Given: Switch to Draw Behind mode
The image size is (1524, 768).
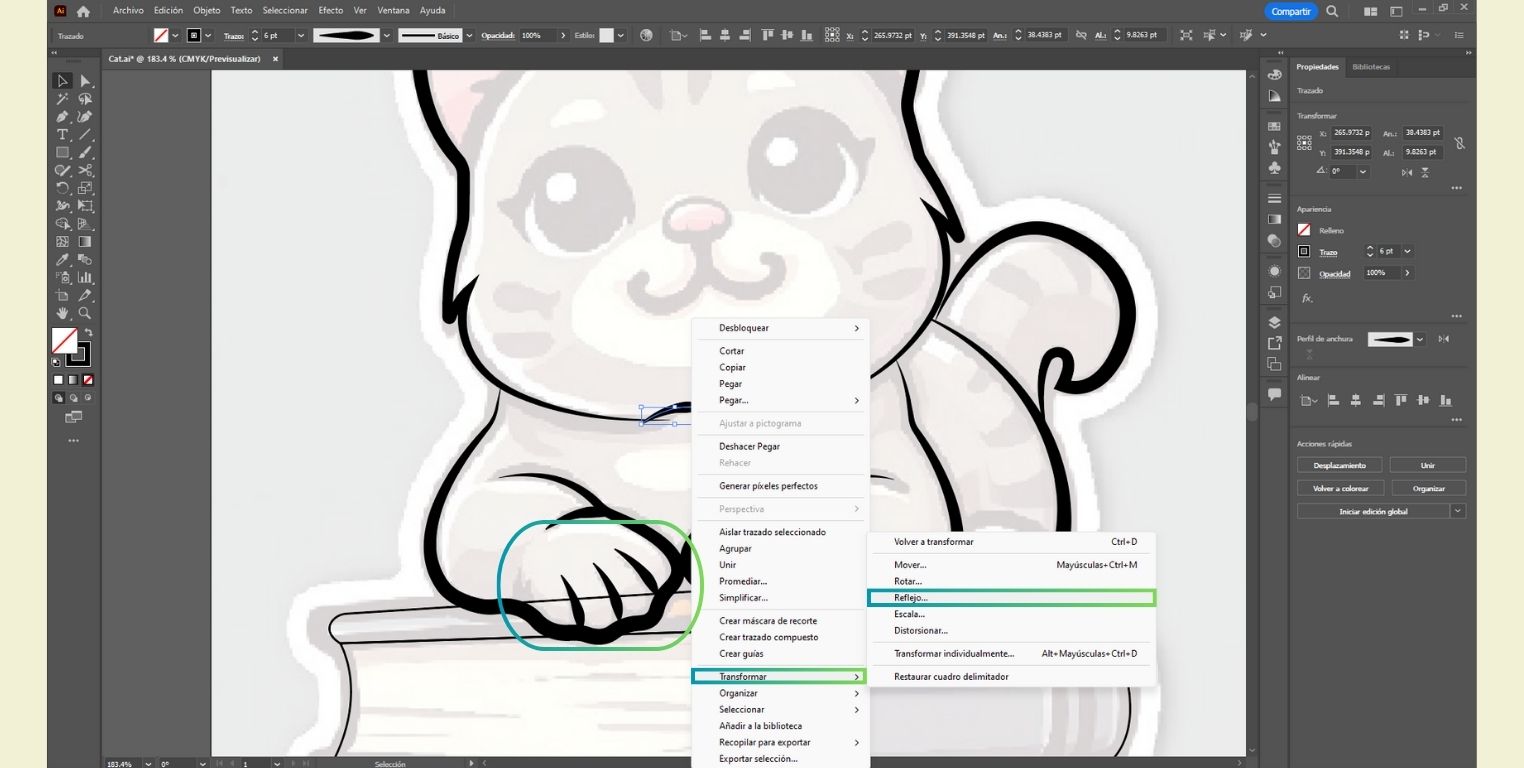Looking at the screenshot, I should tap(73, 398).
